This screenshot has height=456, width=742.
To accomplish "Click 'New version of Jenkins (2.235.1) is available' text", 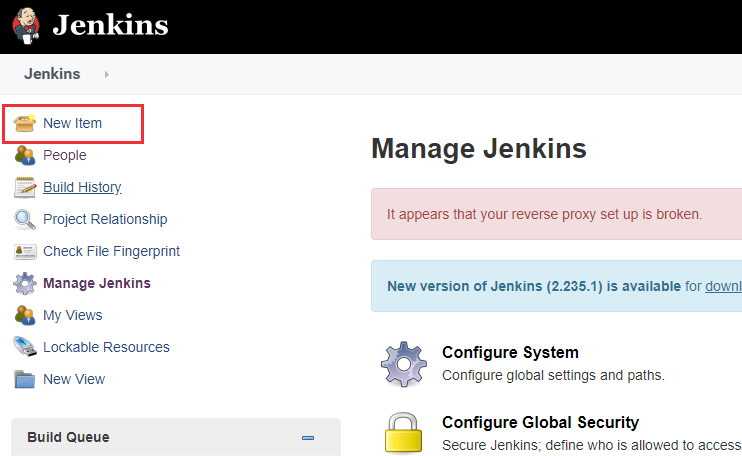I will (x=534, y=286).
